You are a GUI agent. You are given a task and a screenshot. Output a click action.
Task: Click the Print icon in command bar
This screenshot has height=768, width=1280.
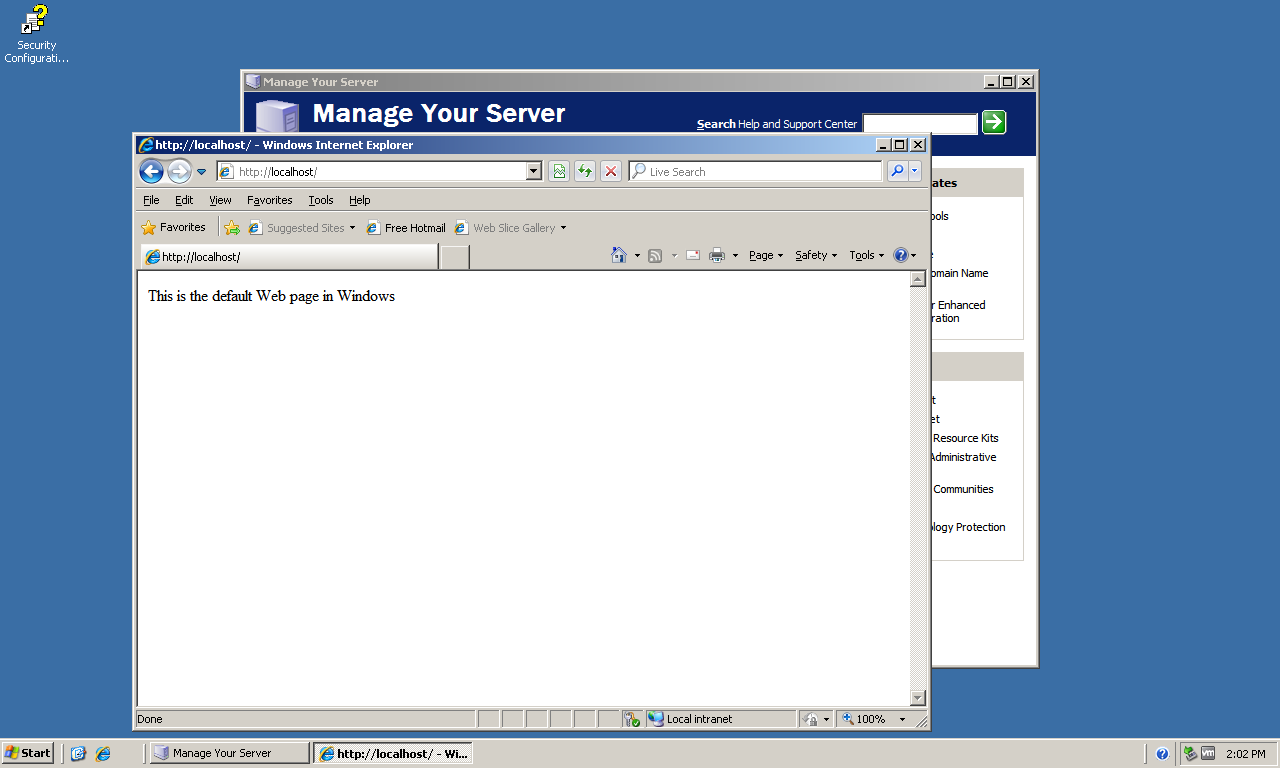tap(717, 255)
